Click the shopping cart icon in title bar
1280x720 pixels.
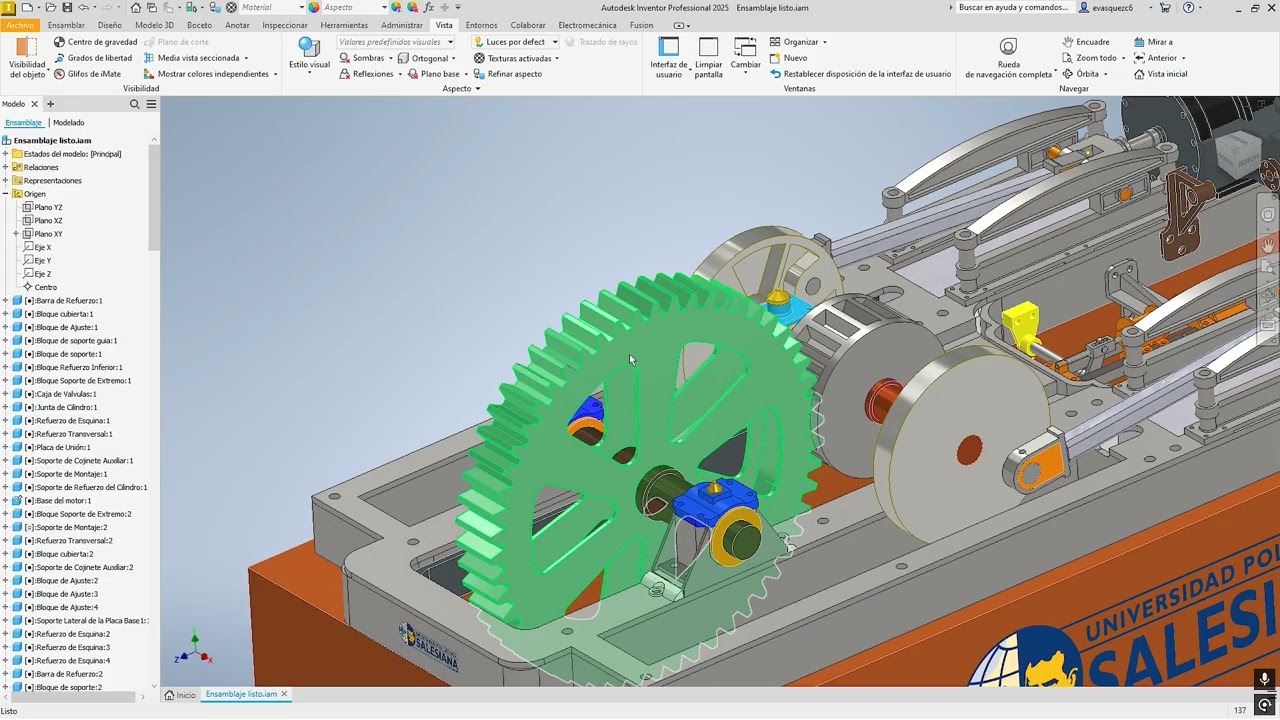click(1164, 7)
